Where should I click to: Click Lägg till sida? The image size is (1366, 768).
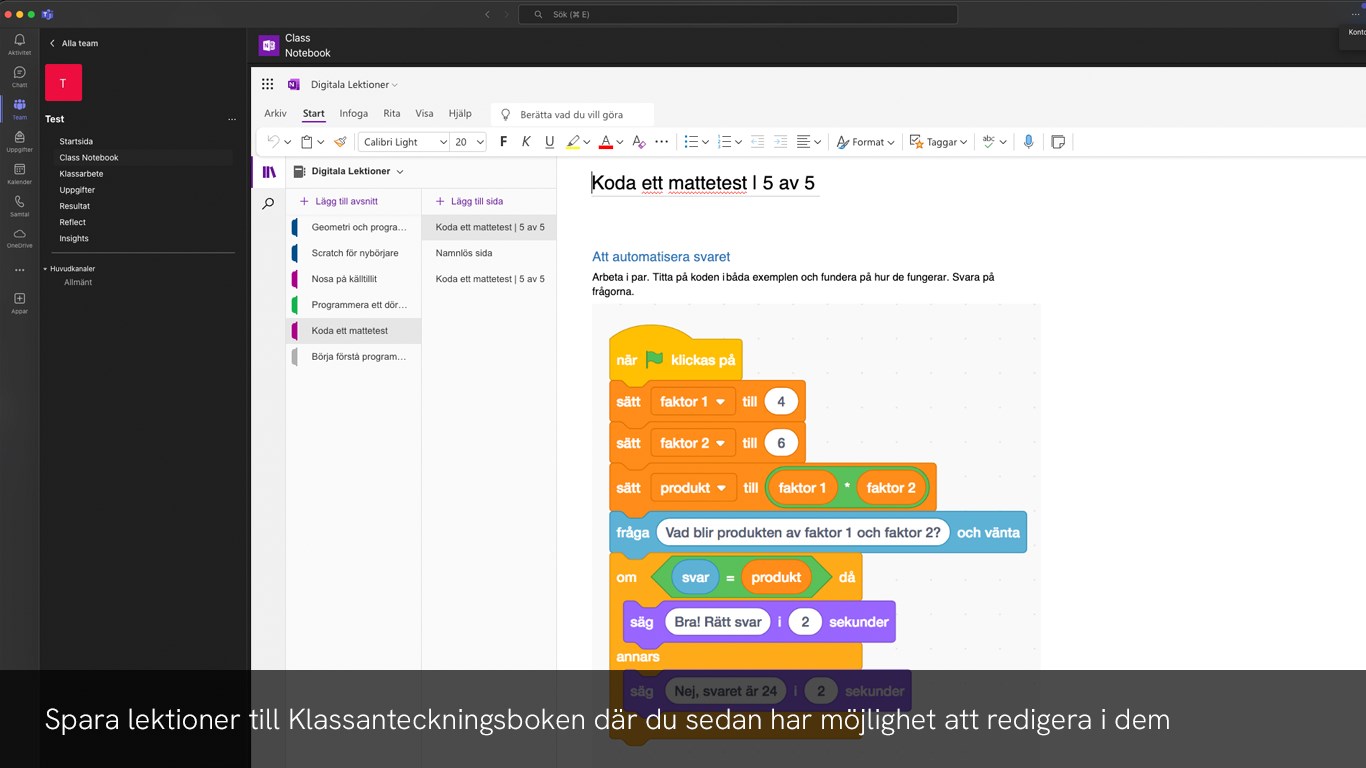[469, 201]
